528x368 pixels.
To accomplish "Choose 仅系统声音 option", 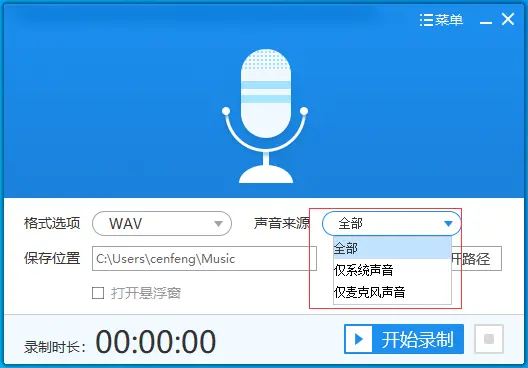I will click(x=392, y=270).
